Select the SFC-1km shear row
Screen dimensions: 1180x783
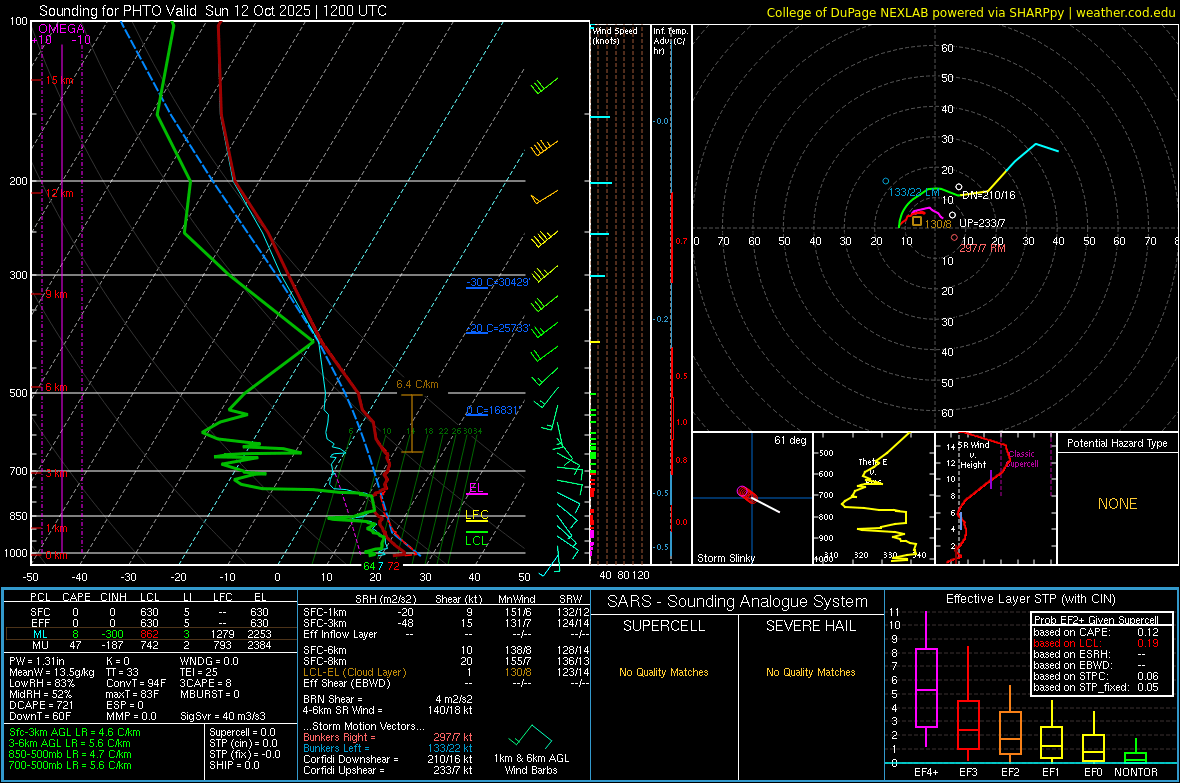tap(446, 612)
